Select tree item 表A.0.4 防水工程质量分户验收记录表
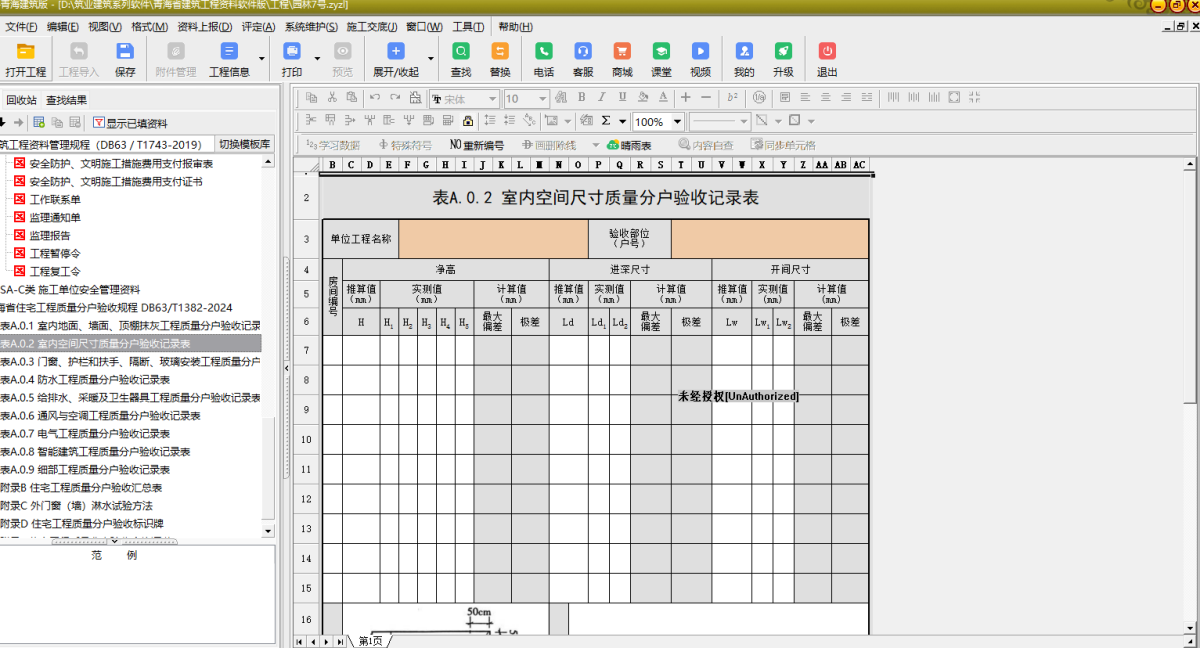This screenshot has height=648, width=1200. (85, 380)
